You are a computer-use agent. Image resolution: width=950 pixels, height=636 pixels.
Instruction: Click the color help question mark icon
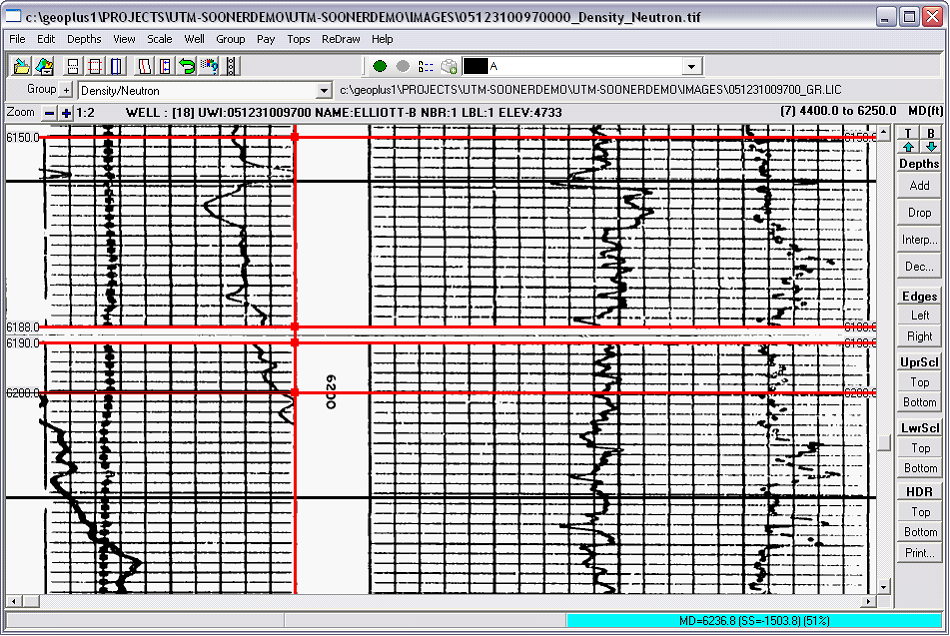[209, 66]
